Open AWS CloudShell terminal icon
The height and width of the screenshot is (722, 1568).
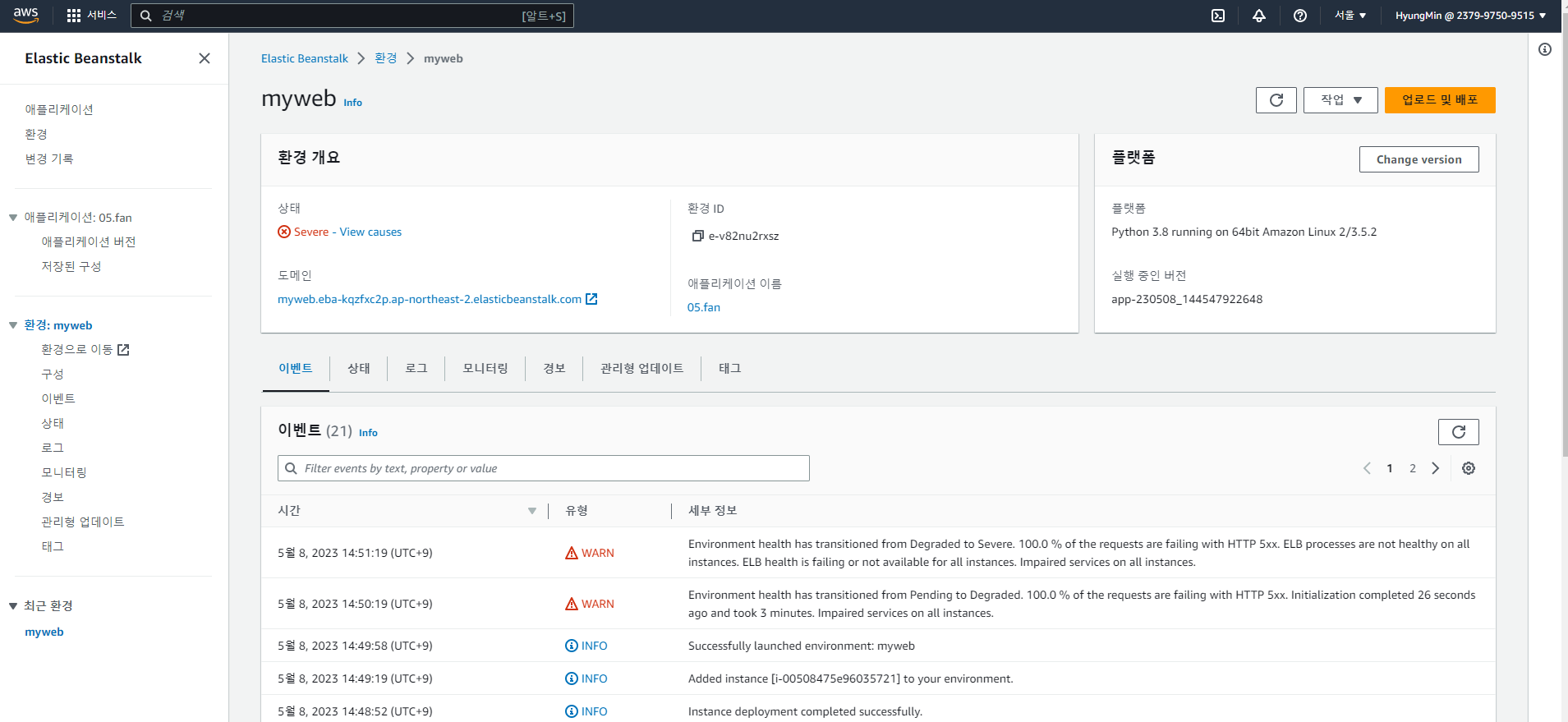[1218, 16]
